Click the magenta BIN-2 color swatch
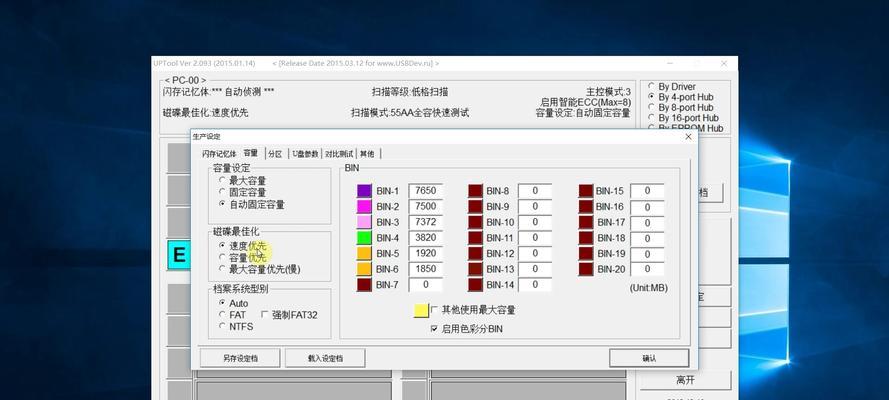Image resolution: width=889 pixels, height=400 pixels. click(x=364, y=206)
